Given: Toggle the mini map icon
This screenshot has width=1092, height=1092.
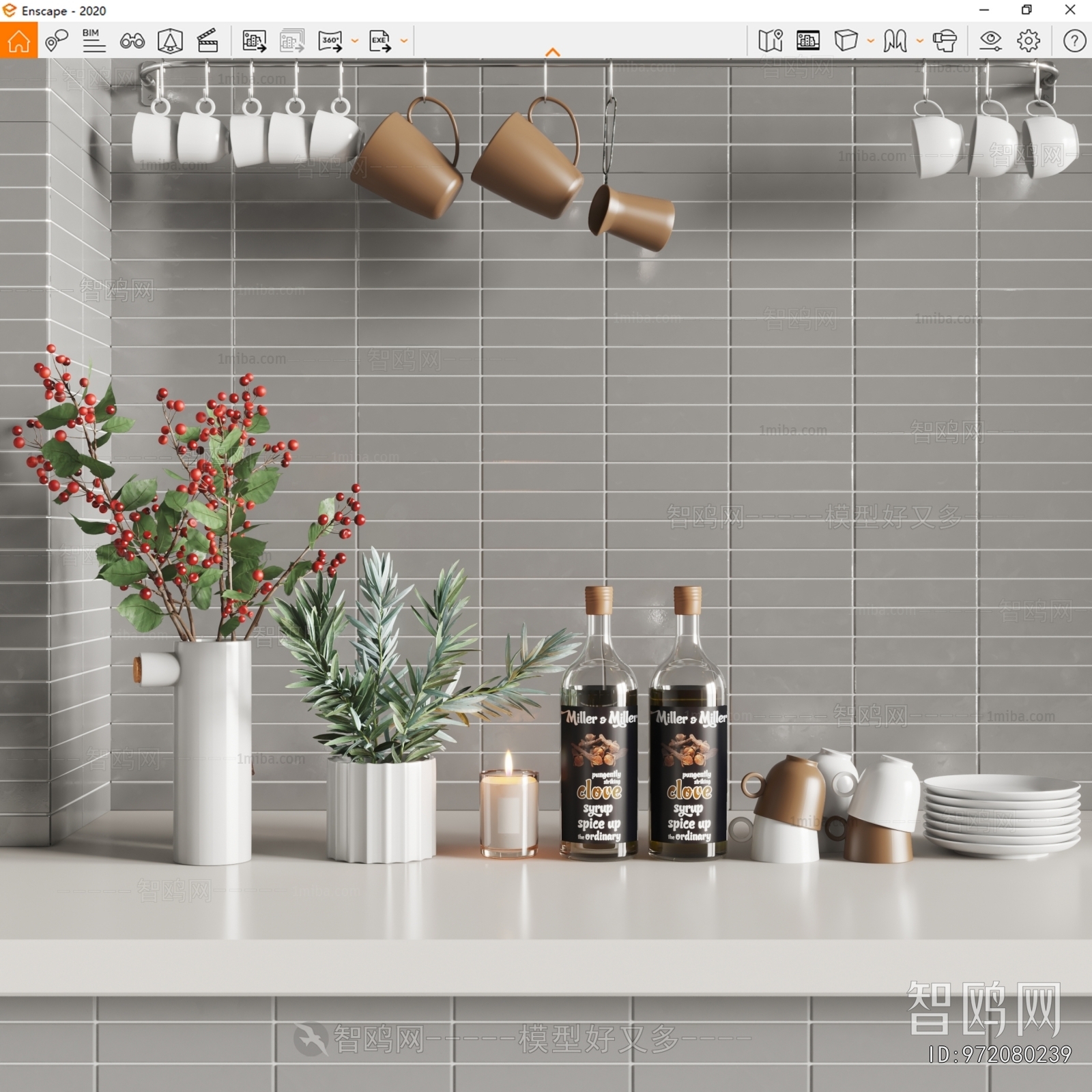Looking at the screenshot, I should 771,41.
